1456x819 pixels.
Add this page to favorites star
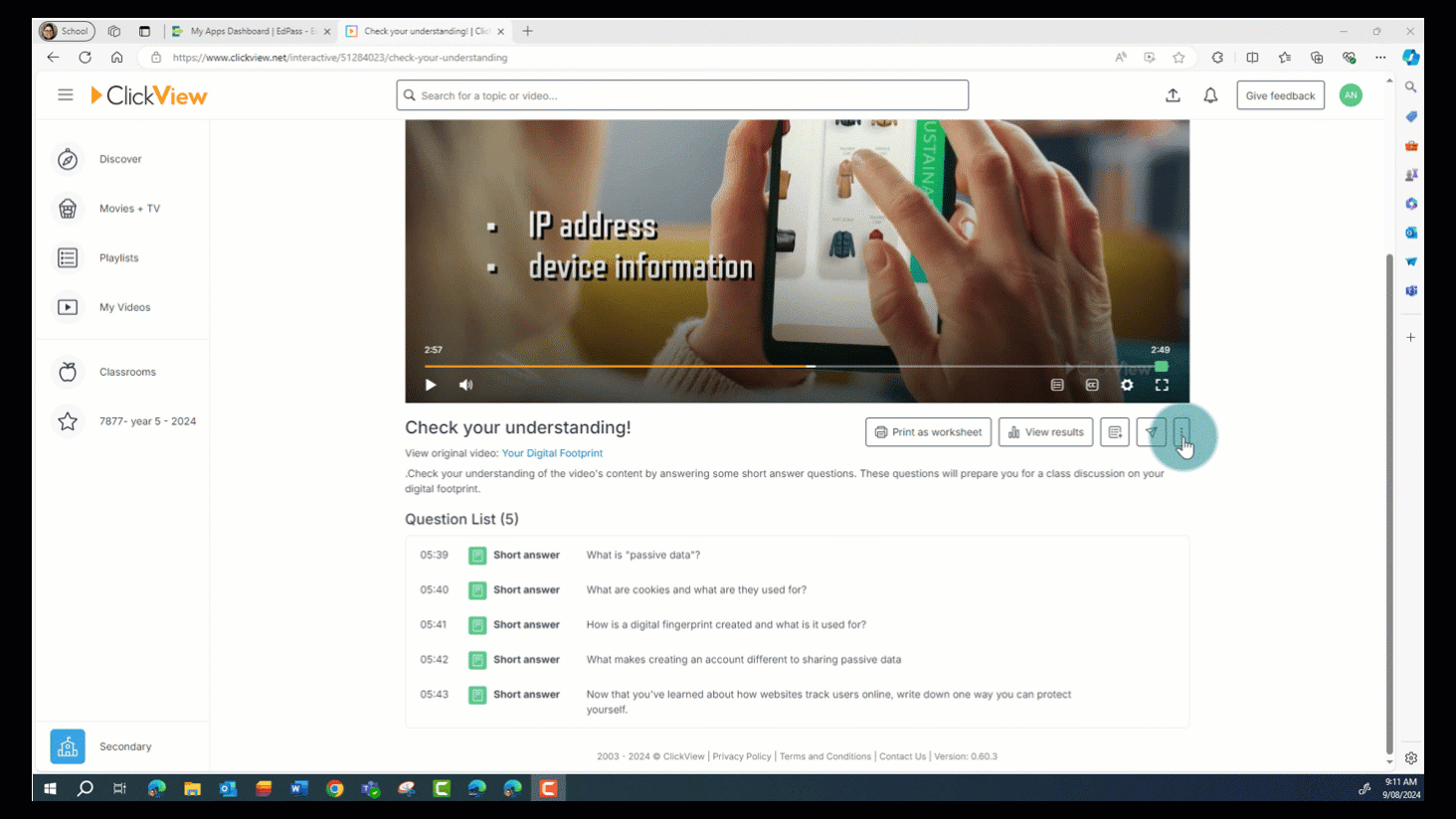pyautogui.click(x=1179, y=58)
